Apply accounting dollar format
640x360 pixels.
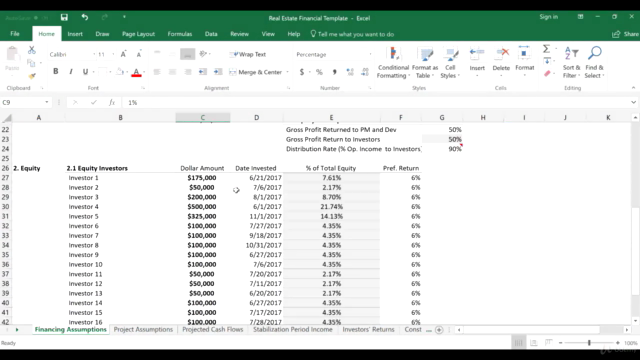coord(302,72)
